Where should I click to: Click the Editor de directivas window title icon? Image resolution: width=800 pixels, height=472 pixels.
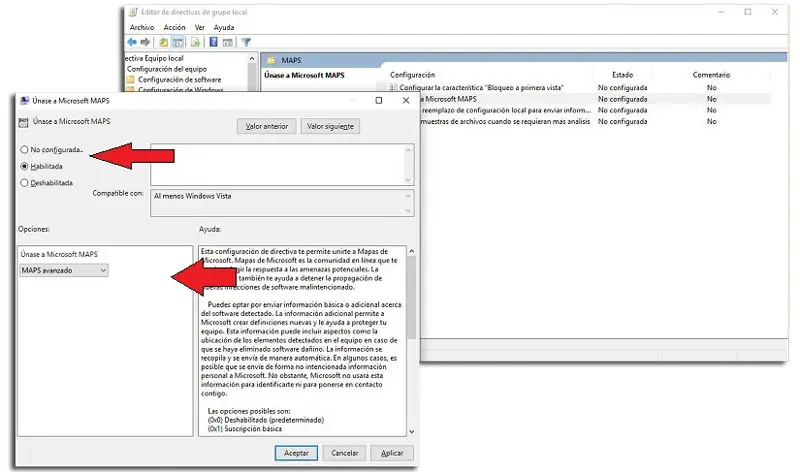tap(133, 12)
